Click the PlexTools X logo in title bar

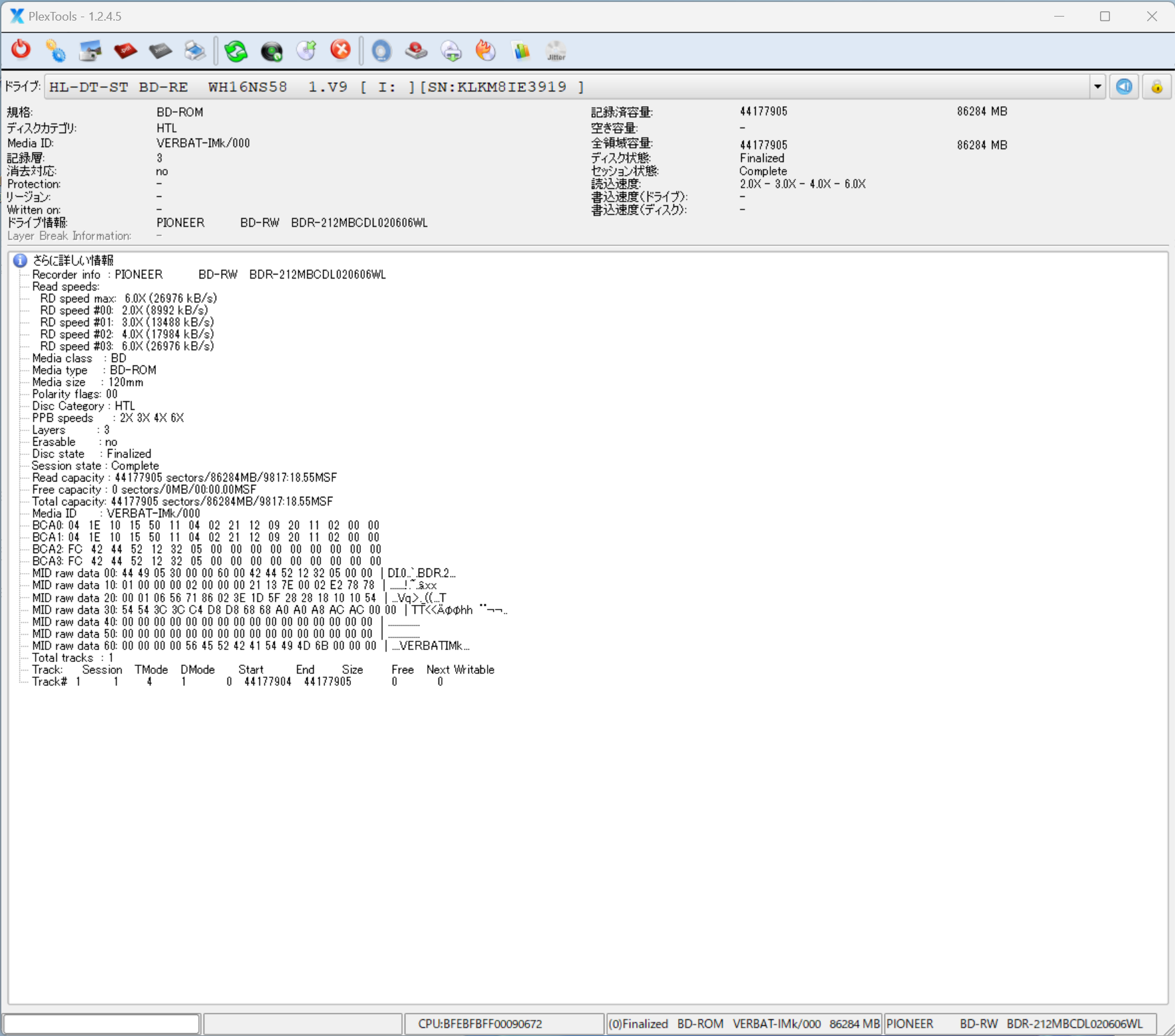point(17,16)
